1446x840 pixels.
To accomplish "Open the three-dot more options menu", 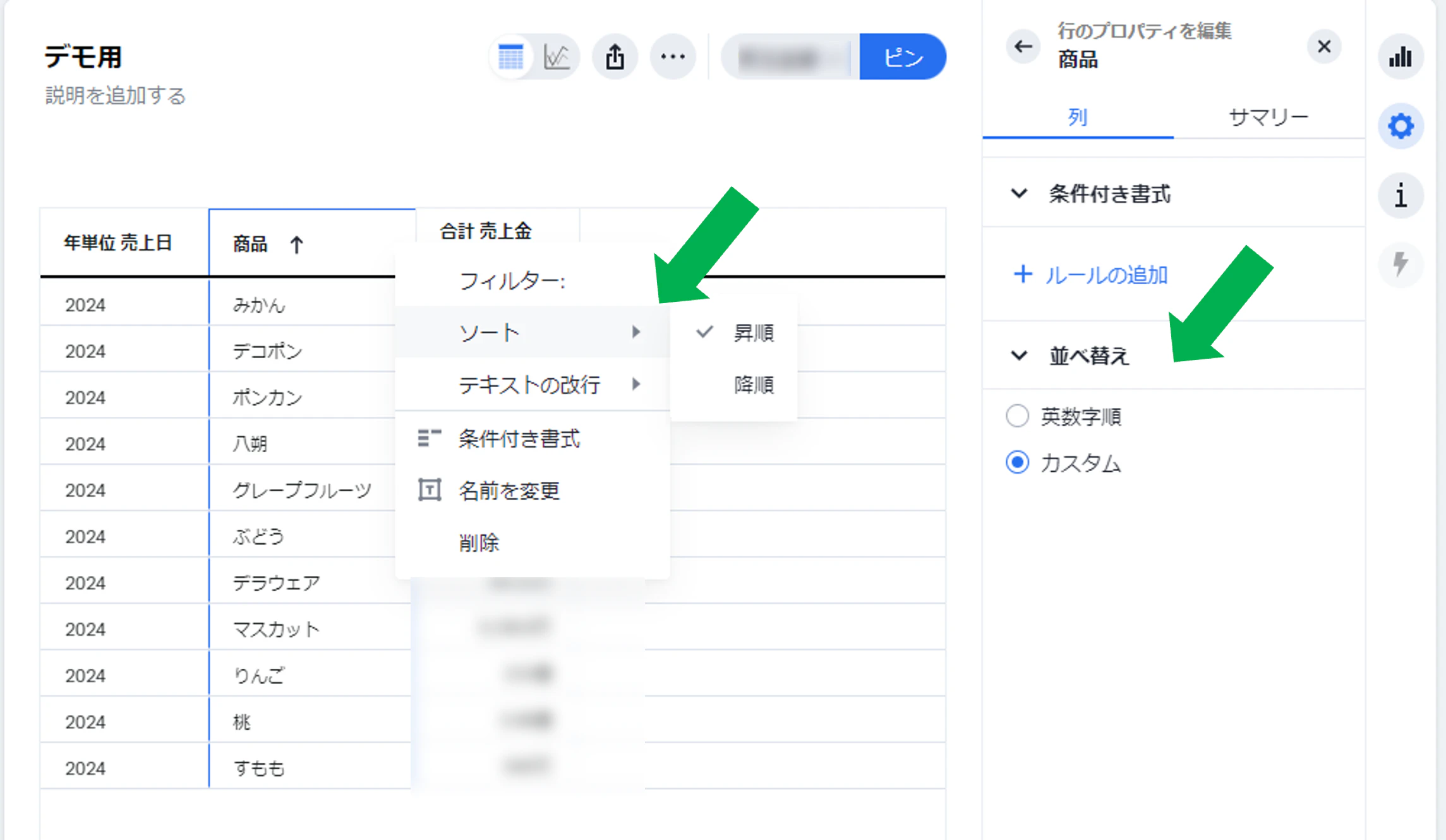I will tap(673, 57).
